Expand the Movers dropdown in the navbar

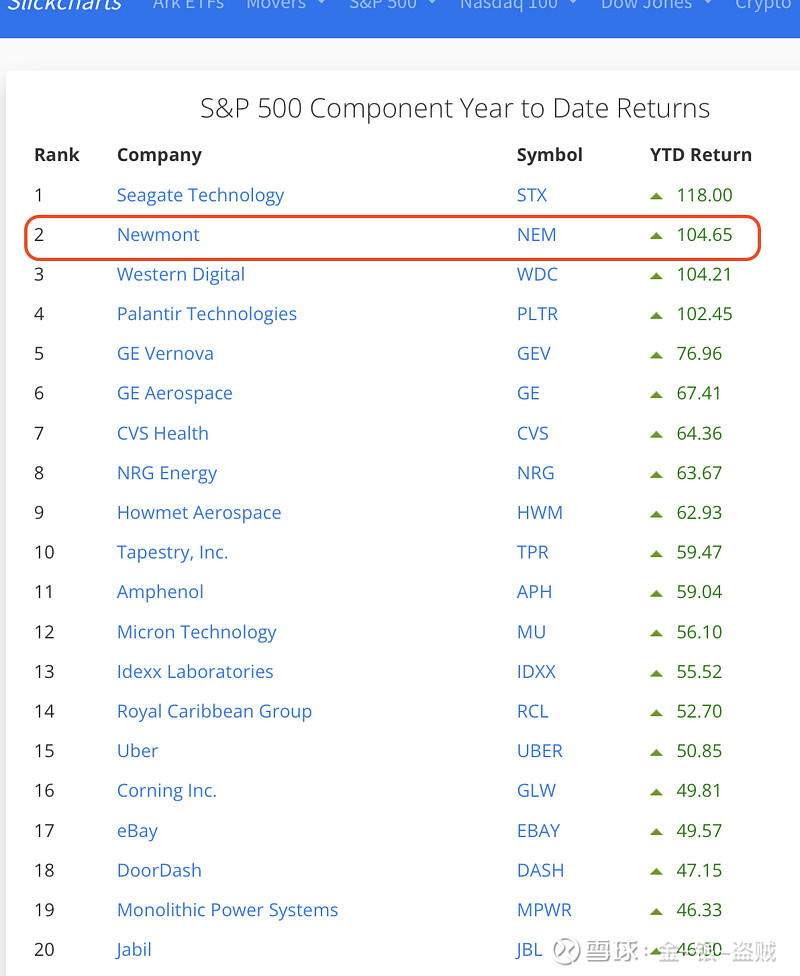(x=286, y=5)
